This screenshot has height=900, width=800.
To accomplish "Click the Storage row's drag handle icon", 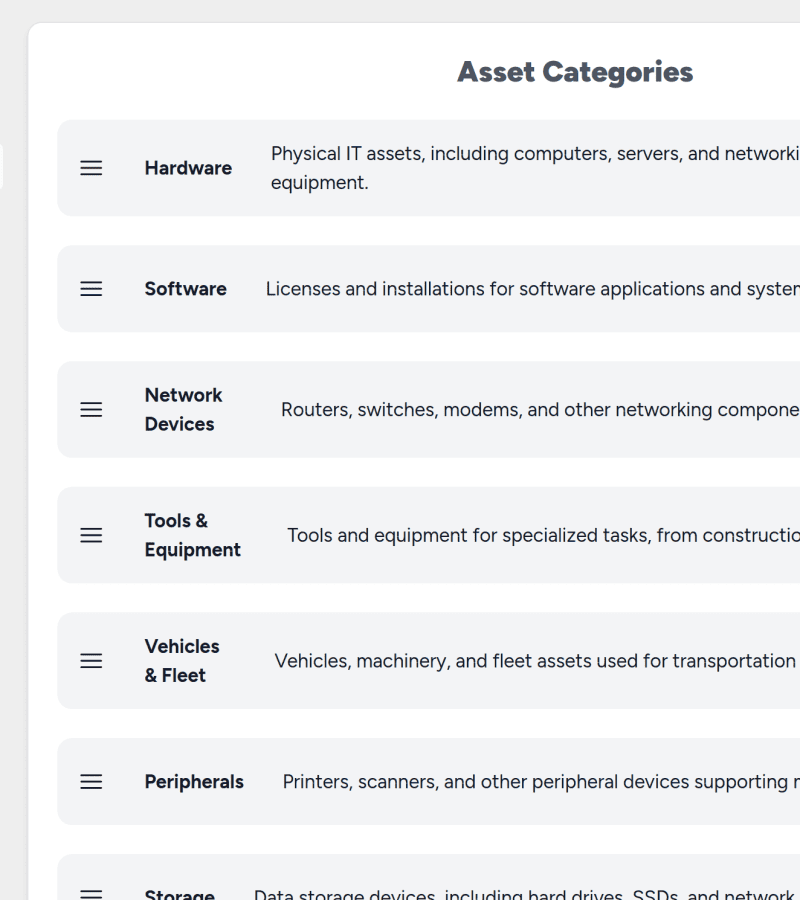I will point(91,893).
